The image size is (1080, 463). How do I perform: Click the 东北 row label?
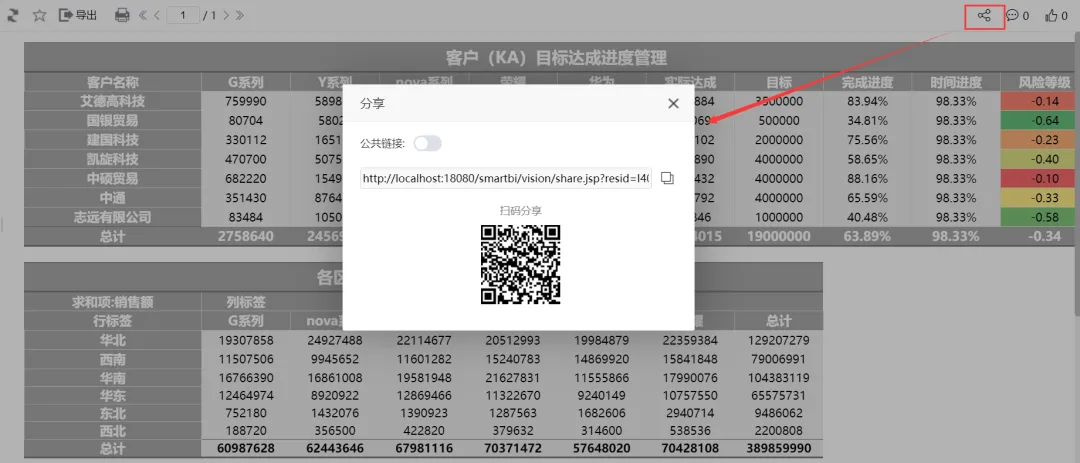pyautogui.click(x=112, y=413)
